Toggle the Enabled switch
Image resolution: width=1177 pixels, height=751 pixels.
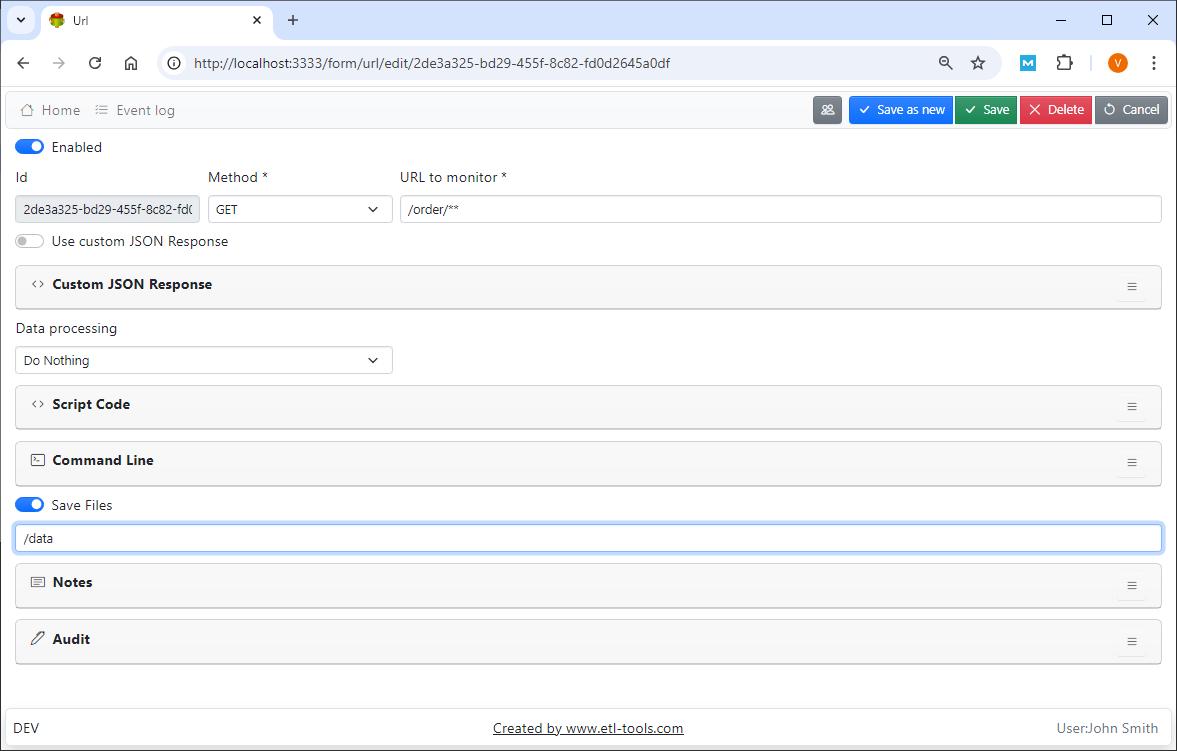[x=29, y=146]
